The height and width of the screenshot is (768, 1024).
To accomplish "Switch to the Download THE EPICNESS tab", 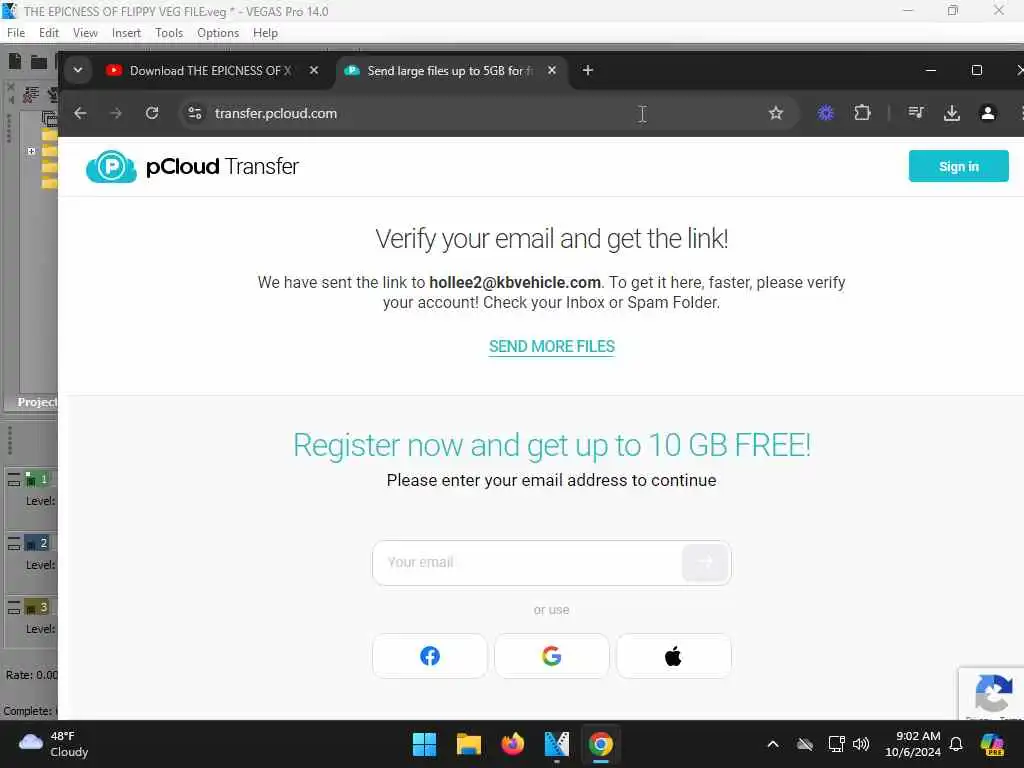I will pyautogui.click(x=208, y=71).
